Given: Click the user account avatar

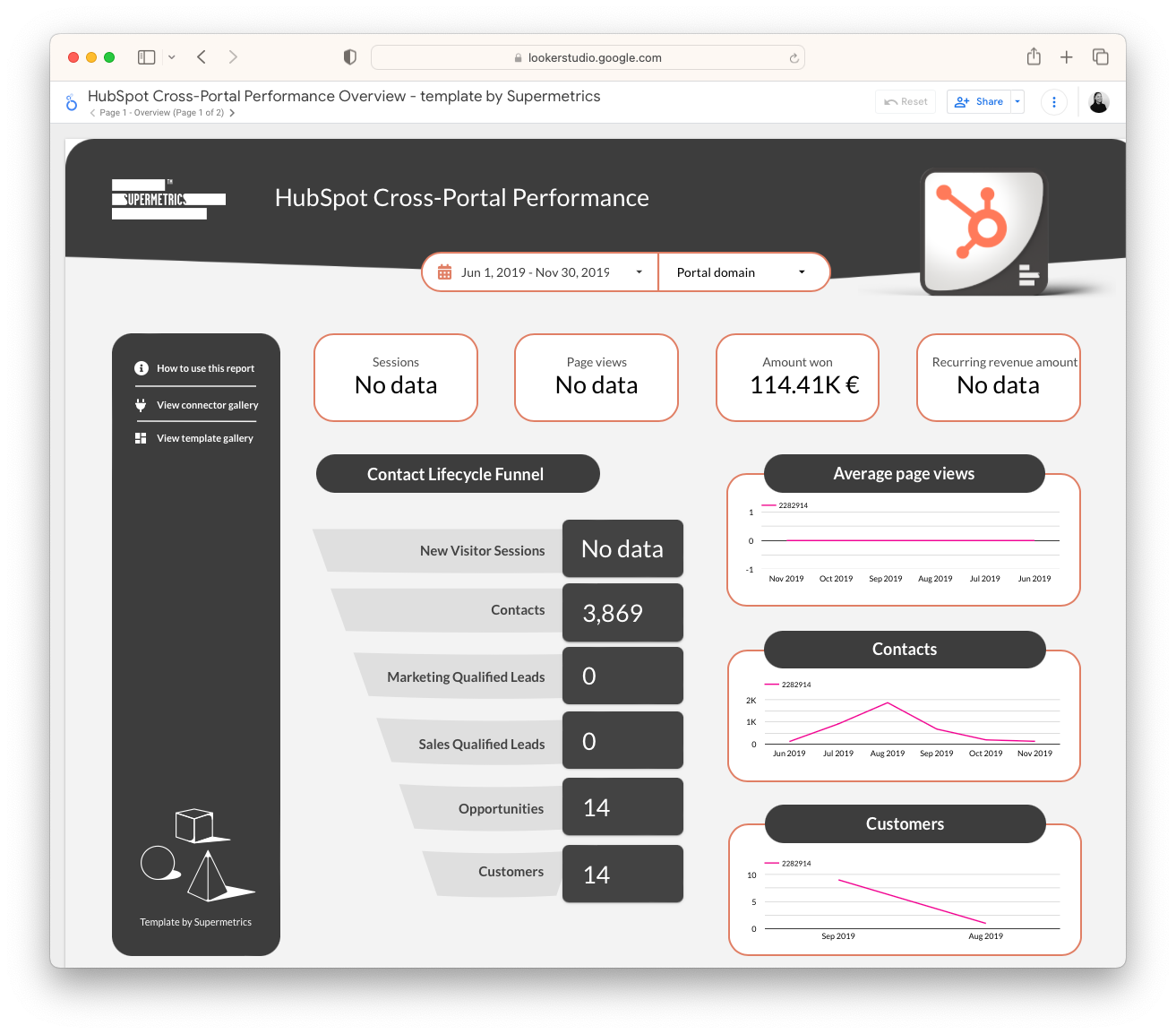Looking at the screenshot, I should 1098,102.
